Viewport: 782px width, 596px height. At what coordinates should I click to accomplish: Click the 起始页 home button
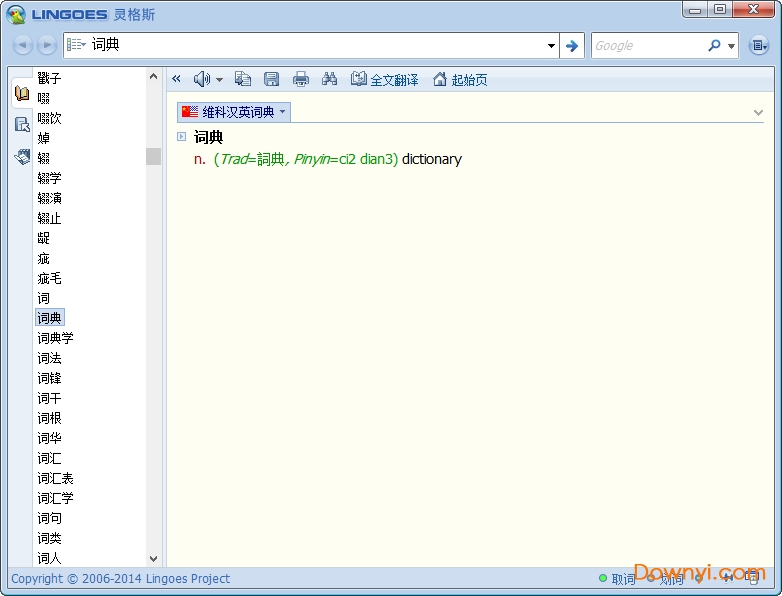460,79
